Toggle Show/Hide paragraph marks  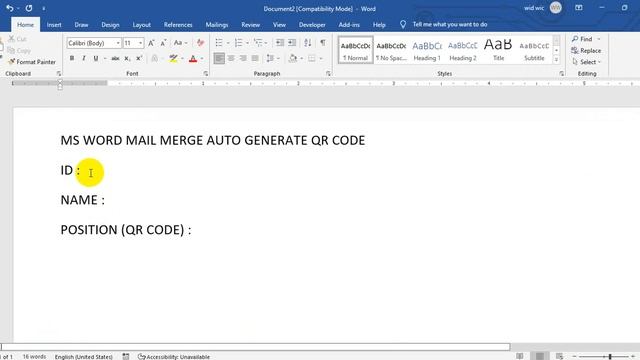click(323, 43)
